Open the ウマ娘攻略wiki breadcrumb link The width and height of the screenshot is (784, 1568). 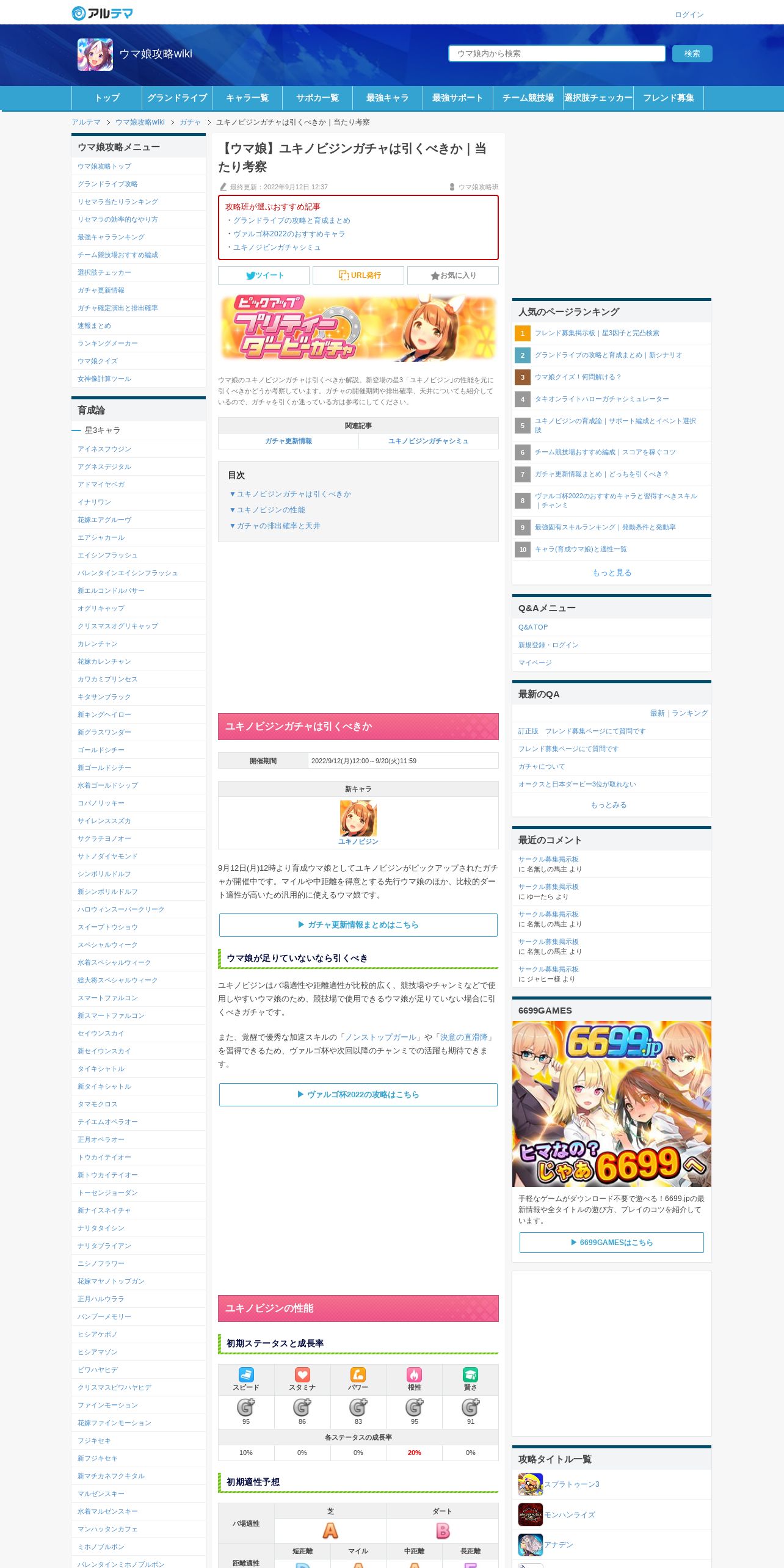140,122
